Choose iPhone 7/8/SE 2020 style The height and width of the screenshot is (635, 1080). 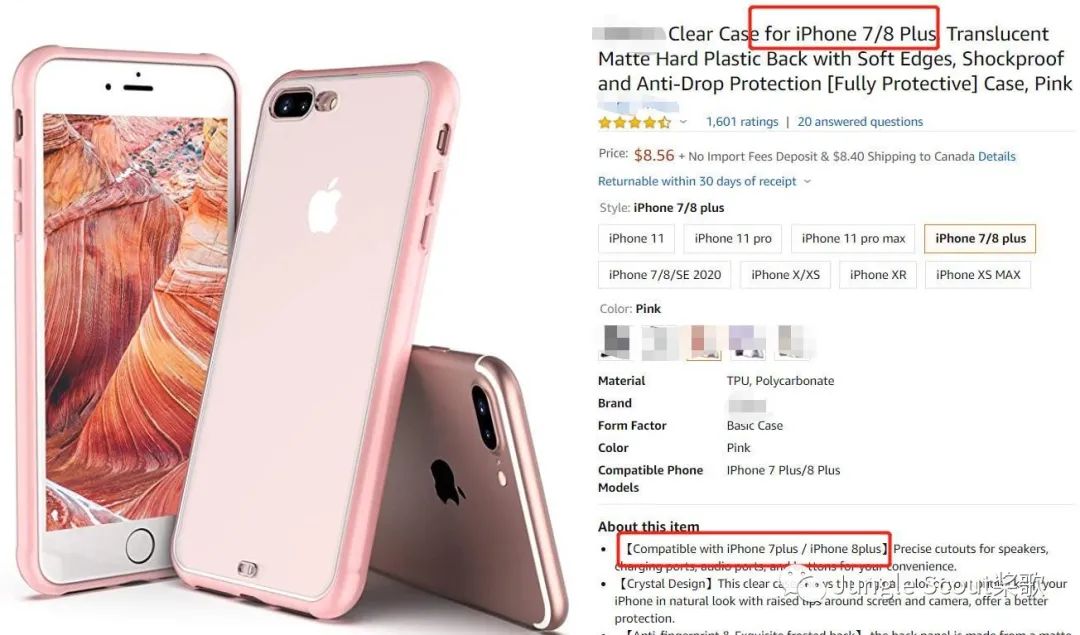665,275
